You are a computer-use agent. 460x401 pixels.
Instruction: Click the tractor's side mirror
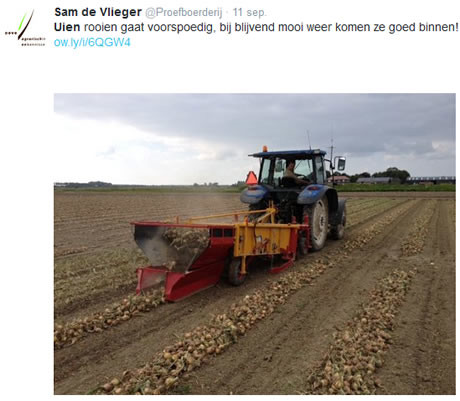[341, 164]
